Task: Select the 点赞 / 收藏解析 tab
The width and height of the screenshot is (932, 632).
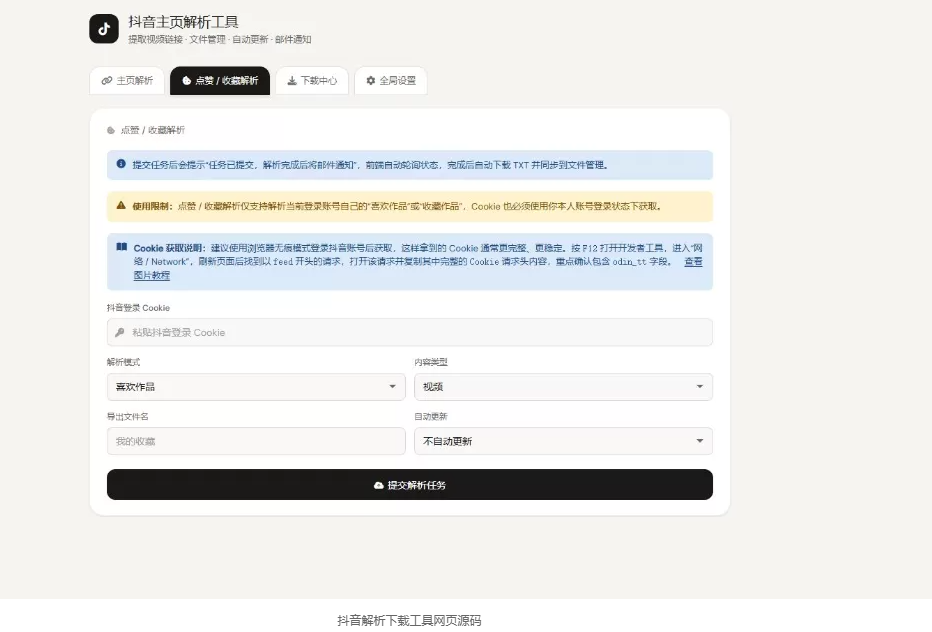Action: click(x=220, y=80)
